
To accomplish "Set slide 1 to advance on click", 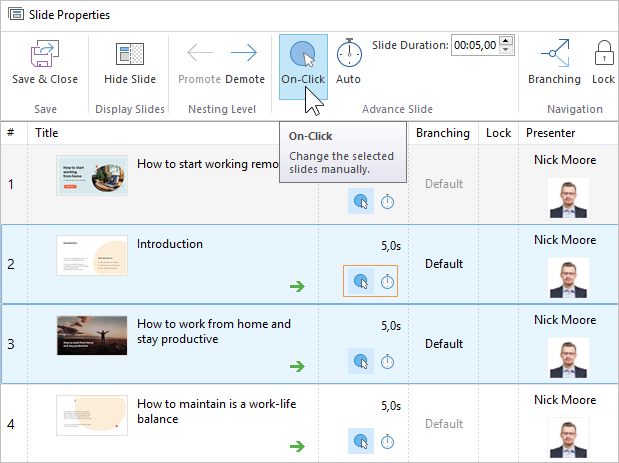I will (x=361, y=201).
